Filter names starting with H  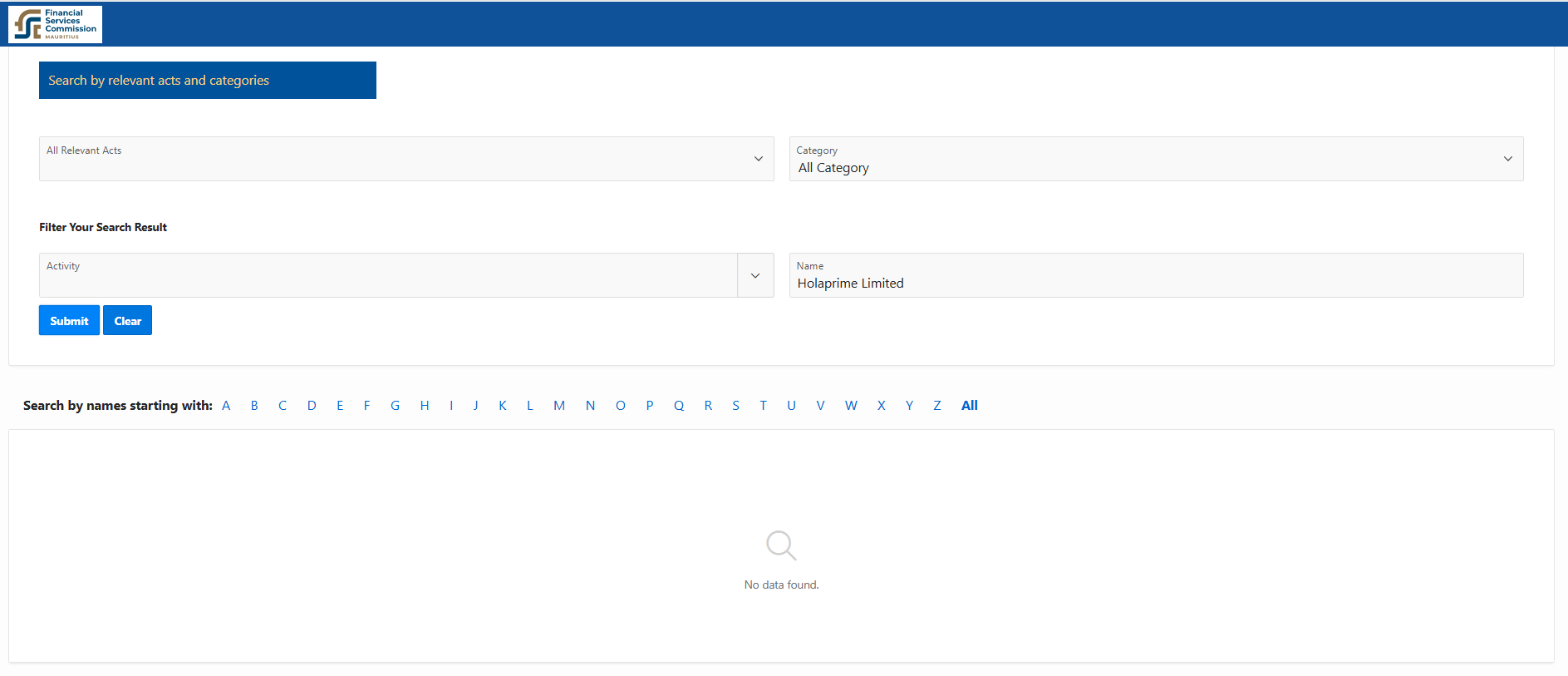(x=425, y=406)
